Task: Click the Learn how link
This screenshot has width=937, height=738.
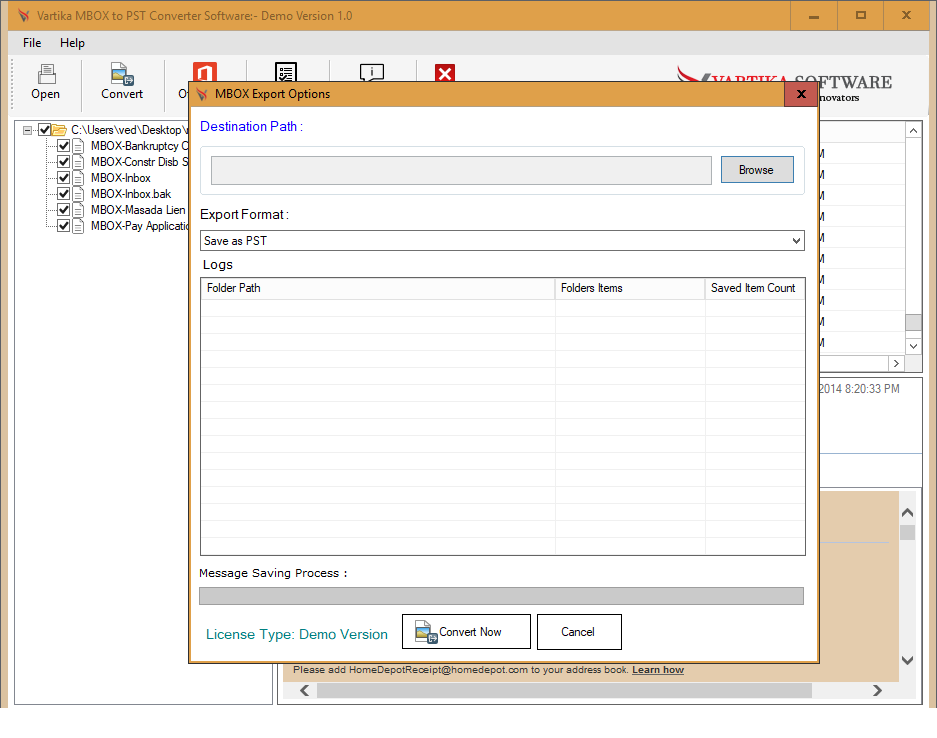Action: (658, 670)
